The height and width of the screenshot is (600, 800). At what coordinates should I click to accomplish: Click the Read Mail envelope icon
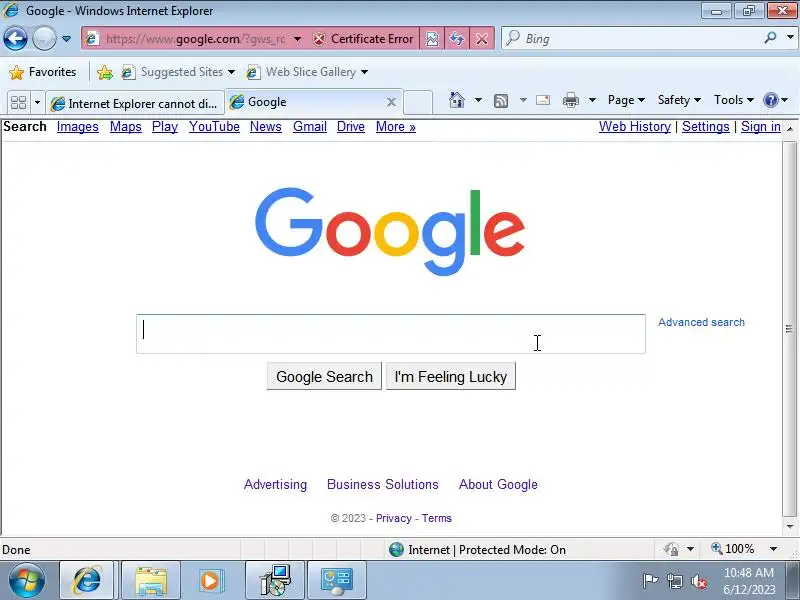[x=543, y=100]
